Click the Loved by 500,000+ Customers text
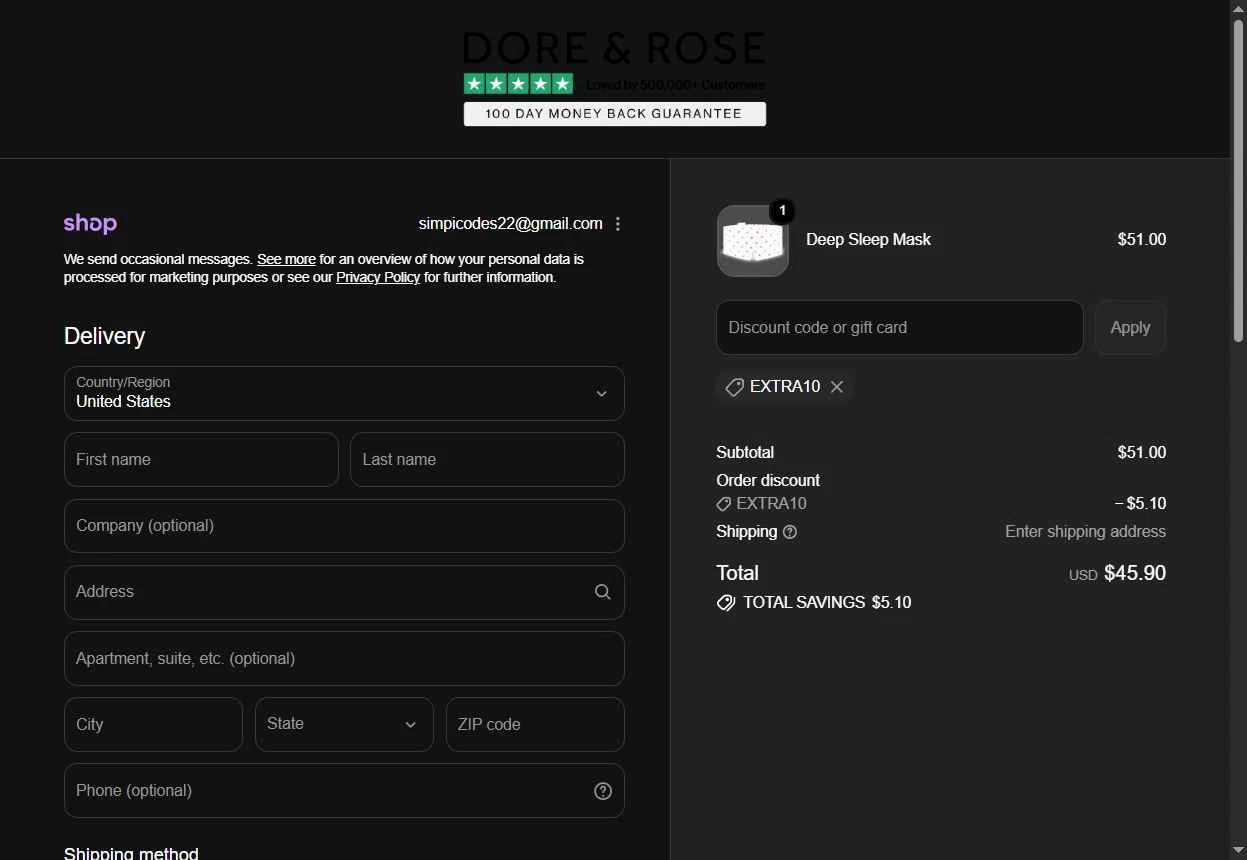This screenshot has width=1247, height=860. pos(675,85)
